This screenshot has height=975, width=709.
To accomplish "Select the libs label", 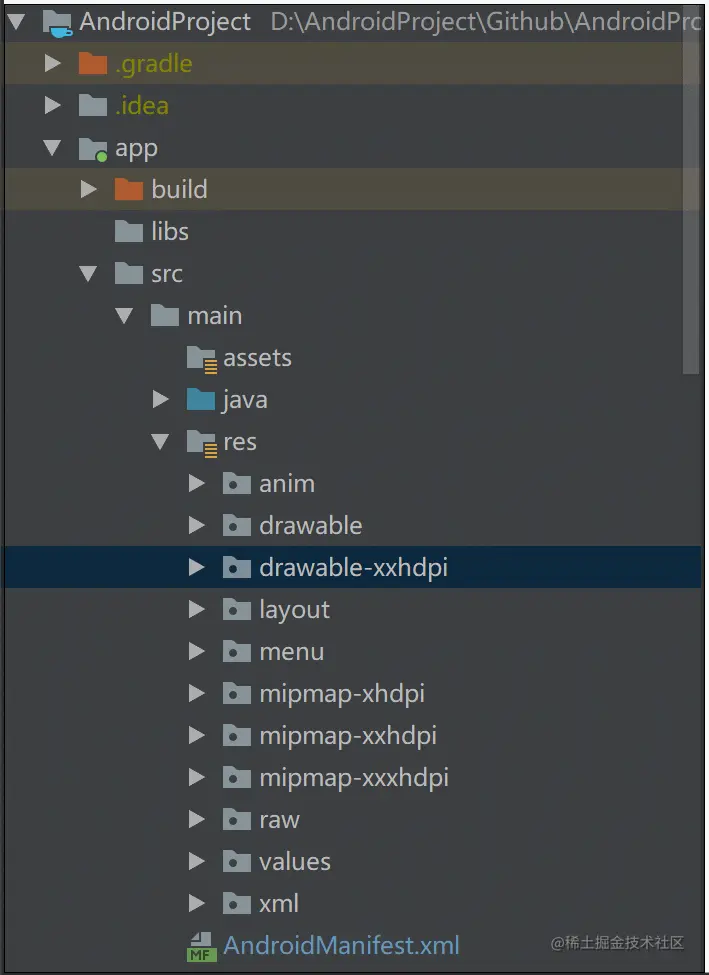I will [170, 231].
